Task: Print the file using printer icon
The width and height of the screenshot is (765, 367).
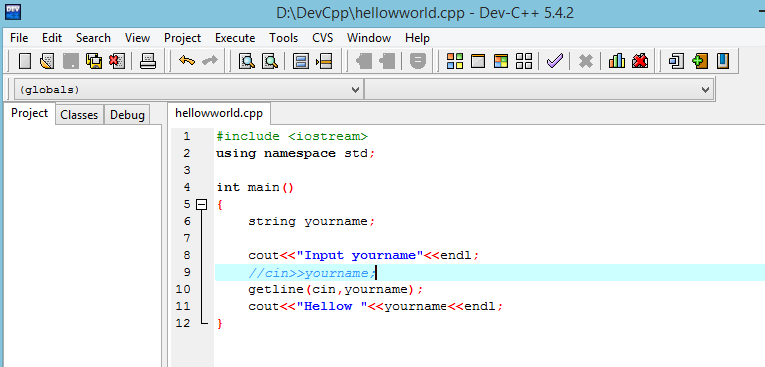Action: (x=148, y=61)
